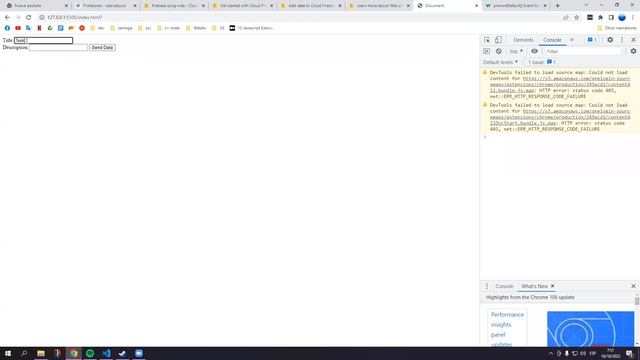Expand the Default levels dropdown
The width and height of the screenshot is (640, 360).
click(500, 62)
